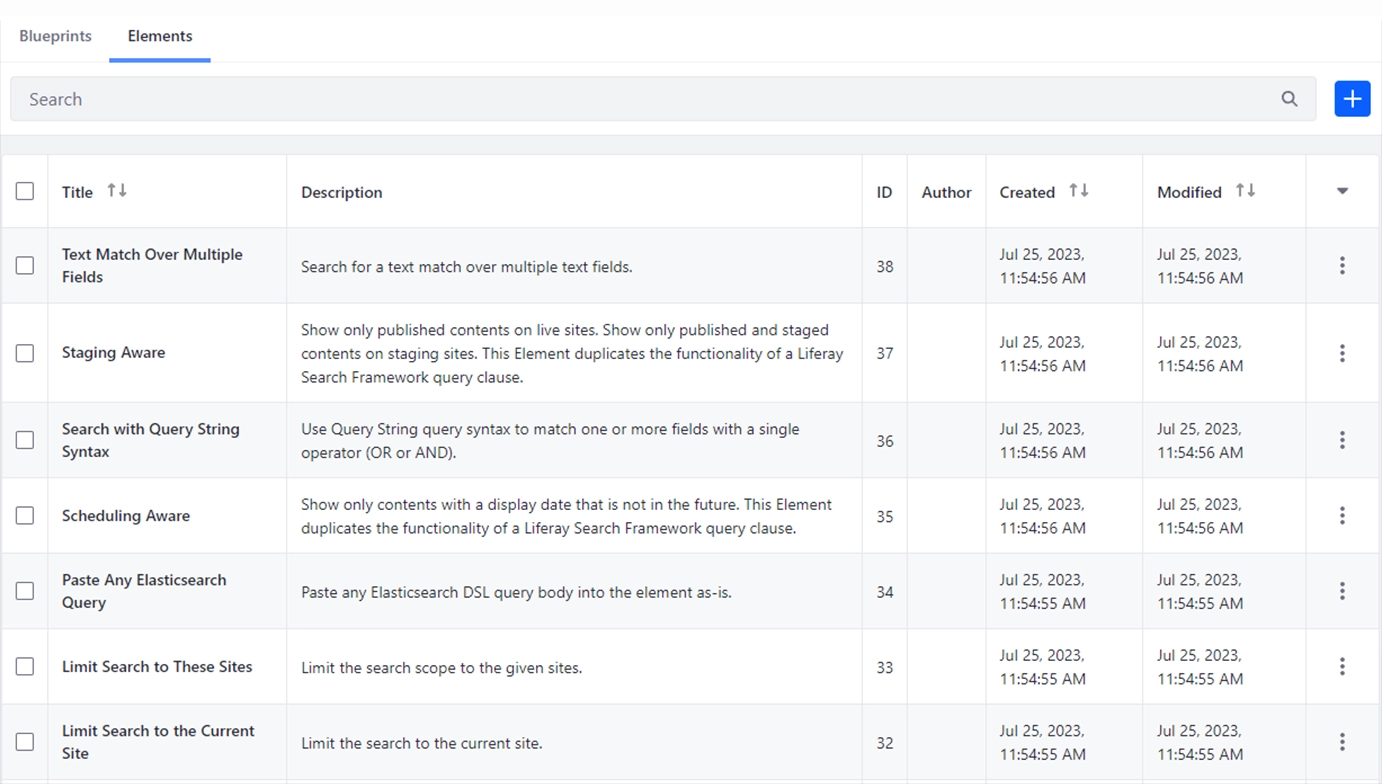Sort by Created date arrows icon
Screen dimensions: 1382x784
tap(1079, 190)
